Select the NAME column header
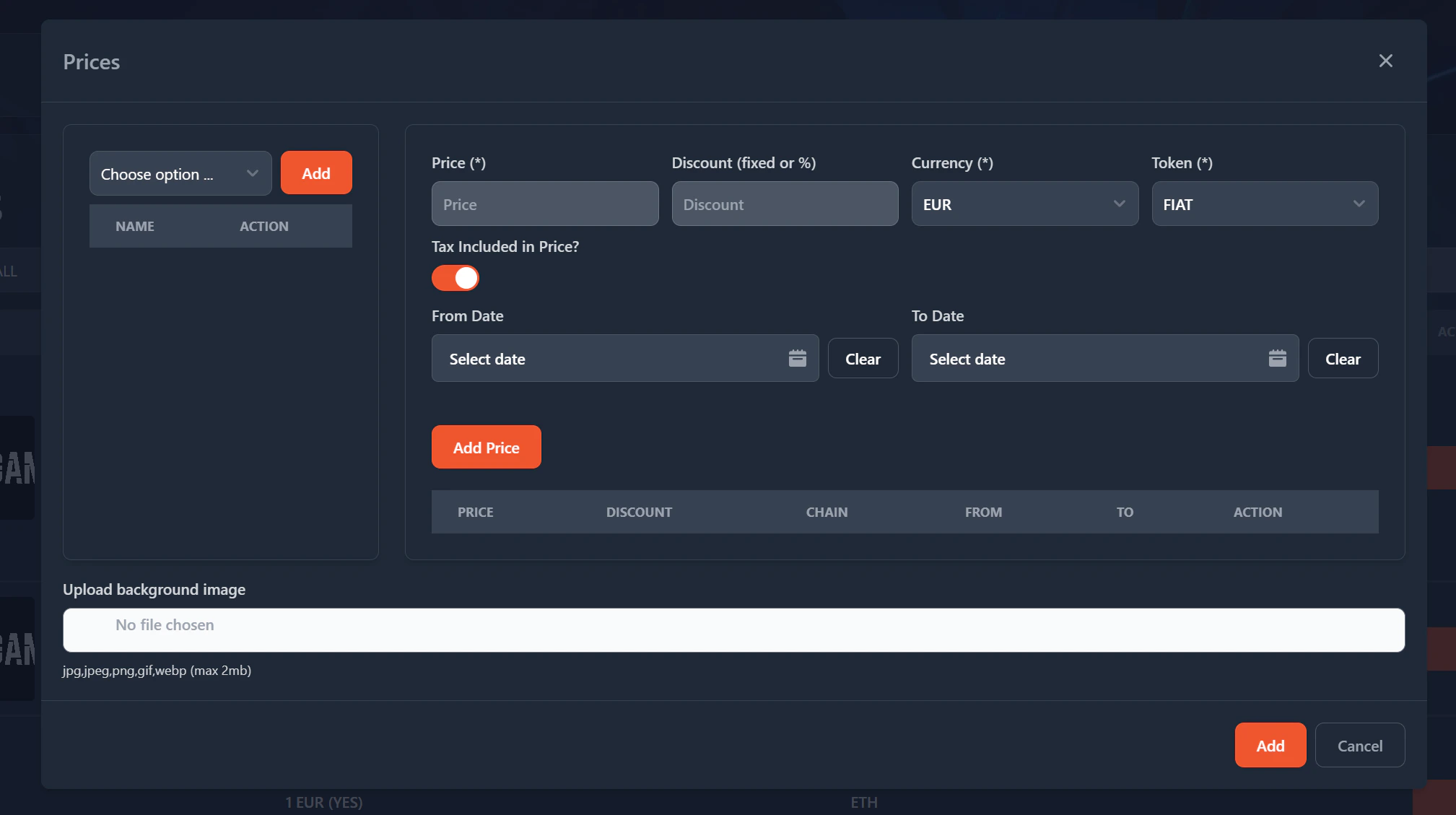This screenshot has width=1456, height=815. (x=135, y=226)
